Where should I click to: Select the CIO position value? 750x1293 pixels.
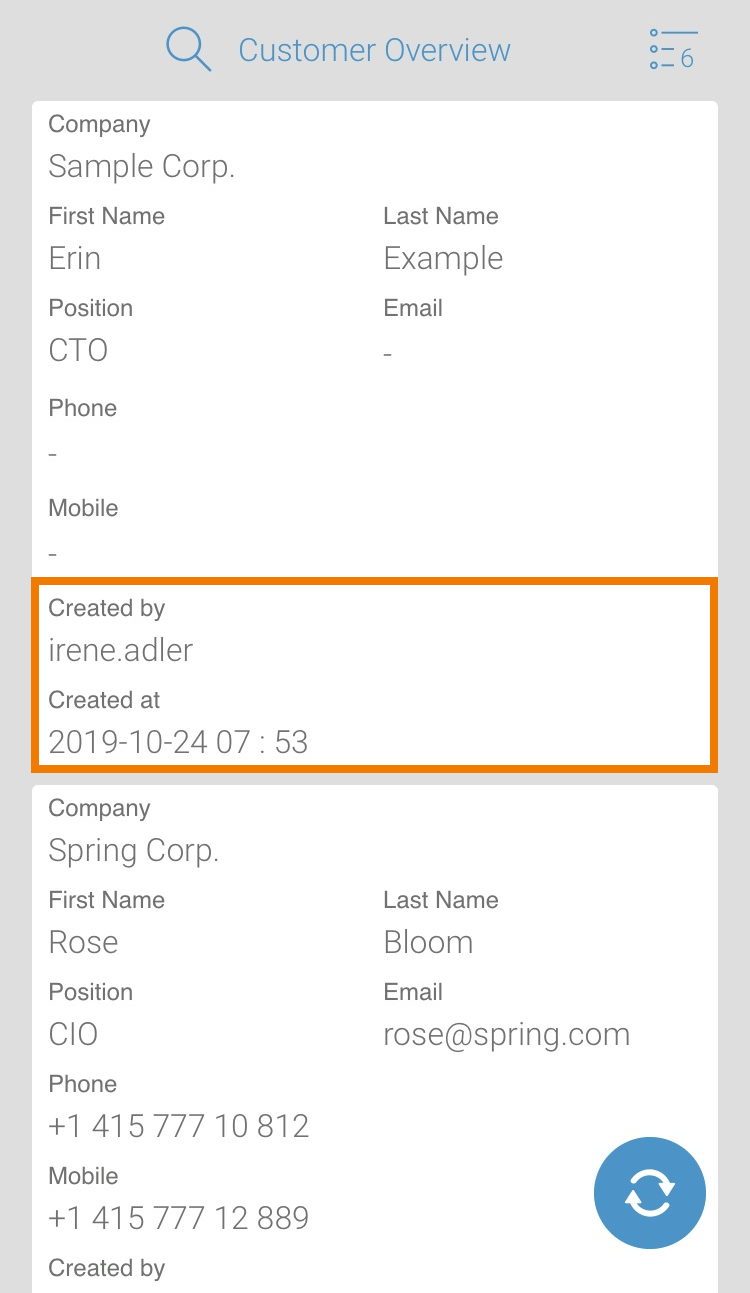(73, 1034)
